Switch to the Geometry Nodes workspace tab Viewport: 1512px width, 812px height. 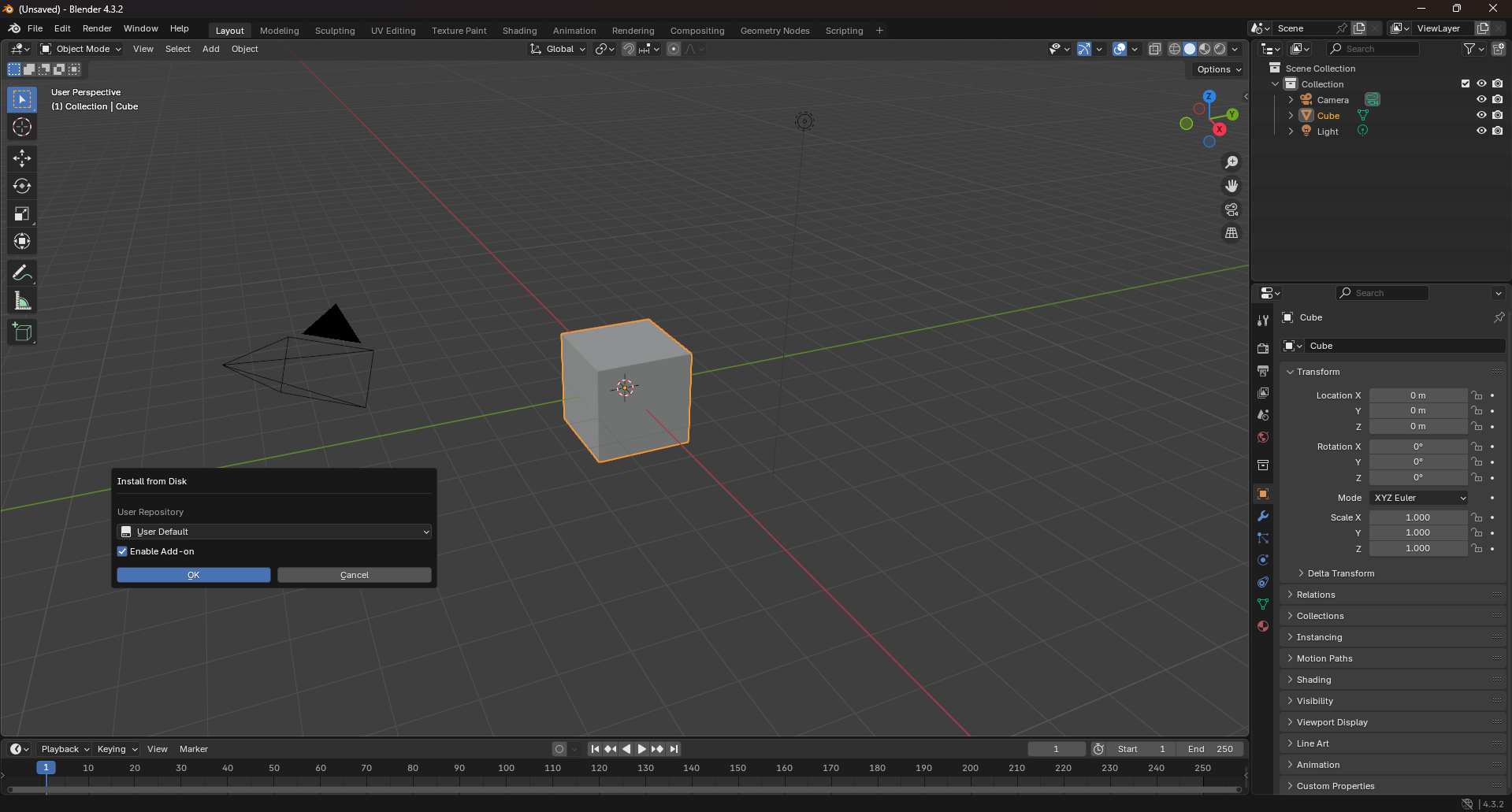775,31
